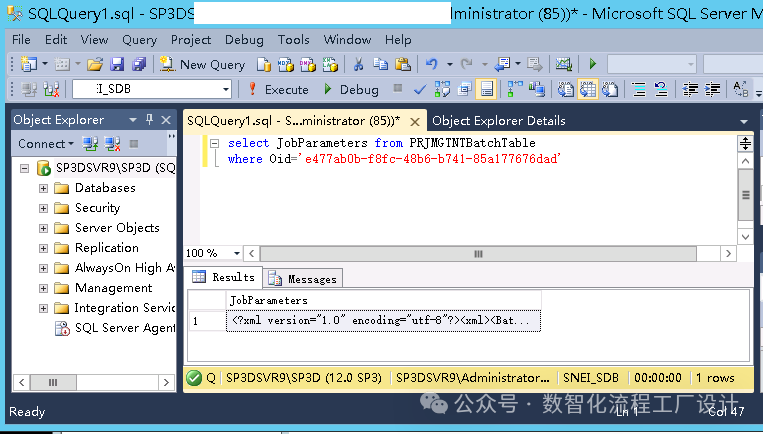Click Comment Out Selected Lines icon
Image resolution: width=763 pixels, height=434 pixels.
coord(638,90)
